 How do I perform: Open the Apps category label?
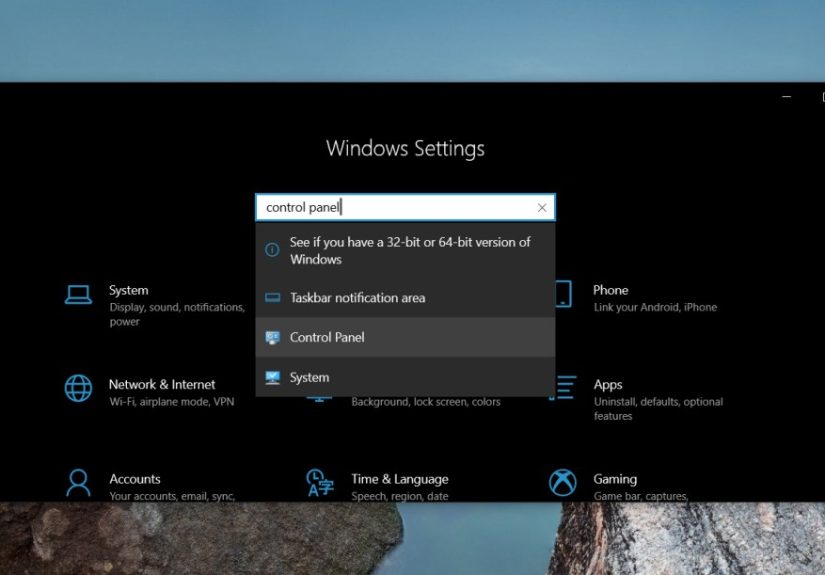point(608,385)
